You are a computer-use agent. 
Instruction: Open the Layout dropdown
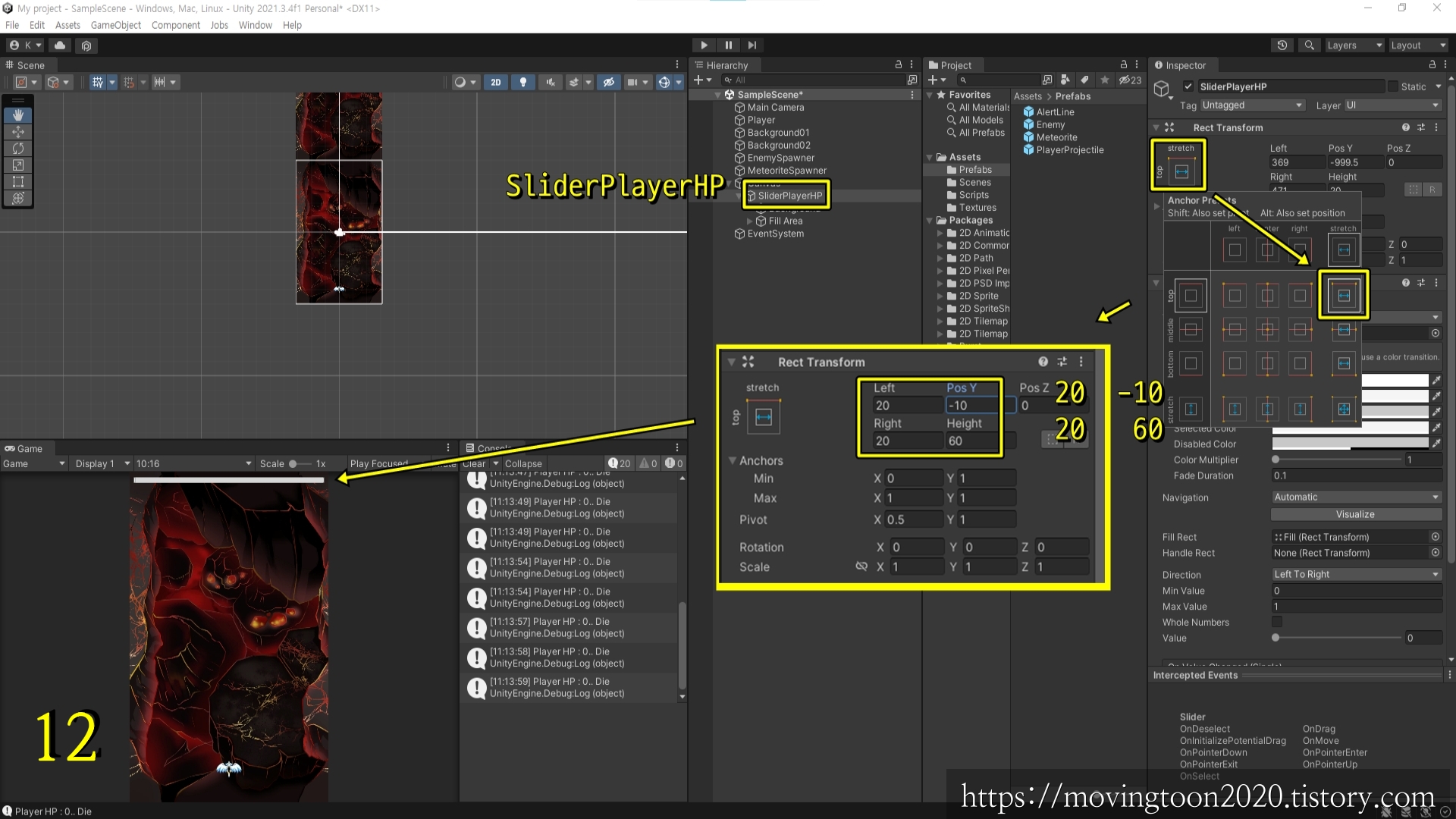click(1418, 45)
